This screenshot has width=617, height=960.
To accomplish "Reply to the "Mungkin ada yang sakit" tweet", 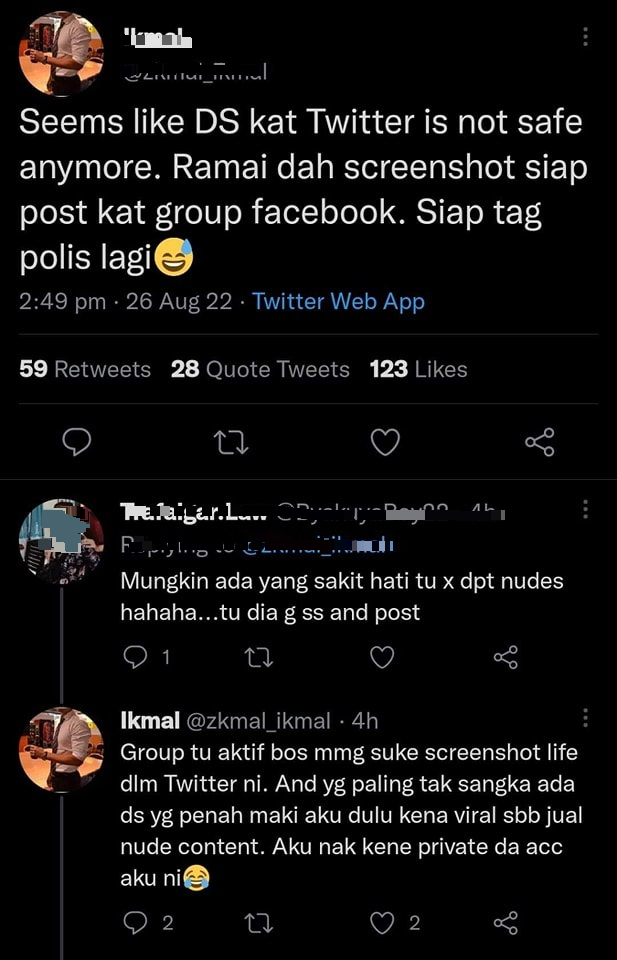I will tap(134, 657).
